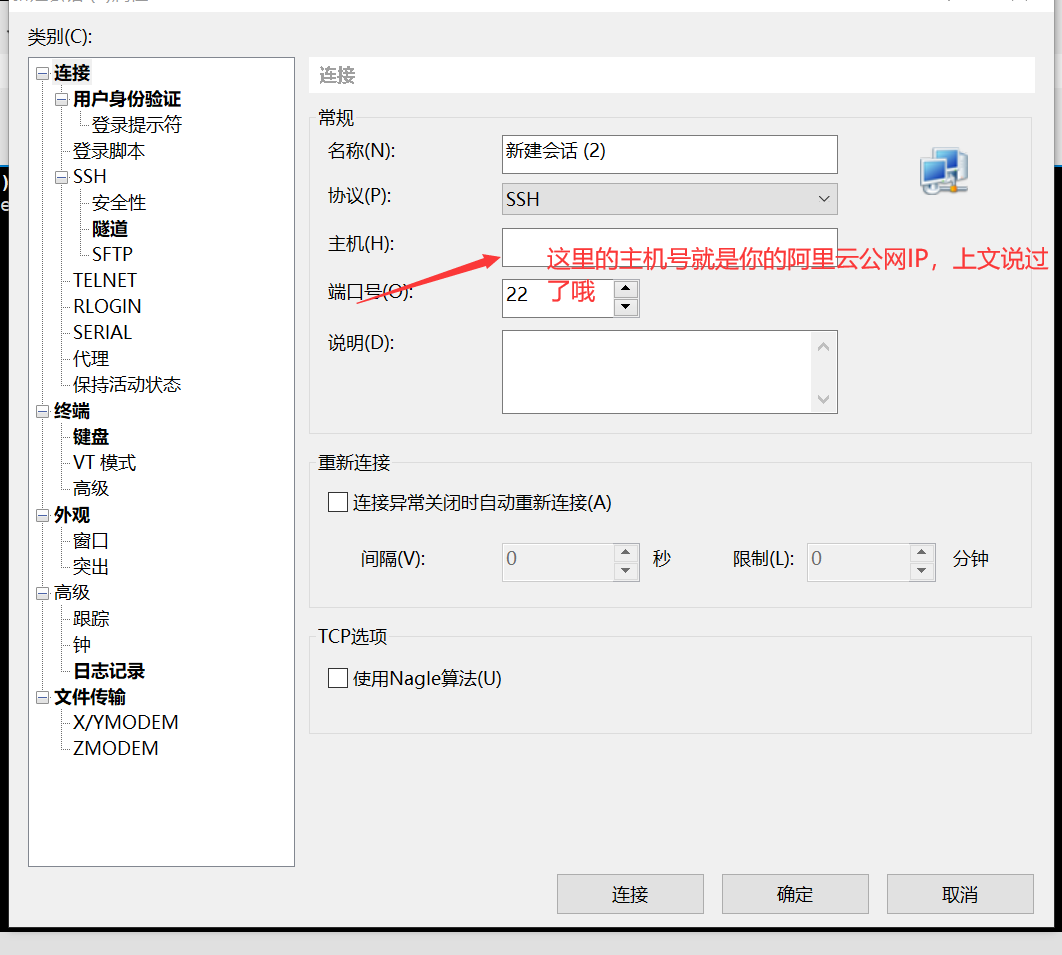
Task: Open the 协议 protocol dropdown
Action: (825, 198)
